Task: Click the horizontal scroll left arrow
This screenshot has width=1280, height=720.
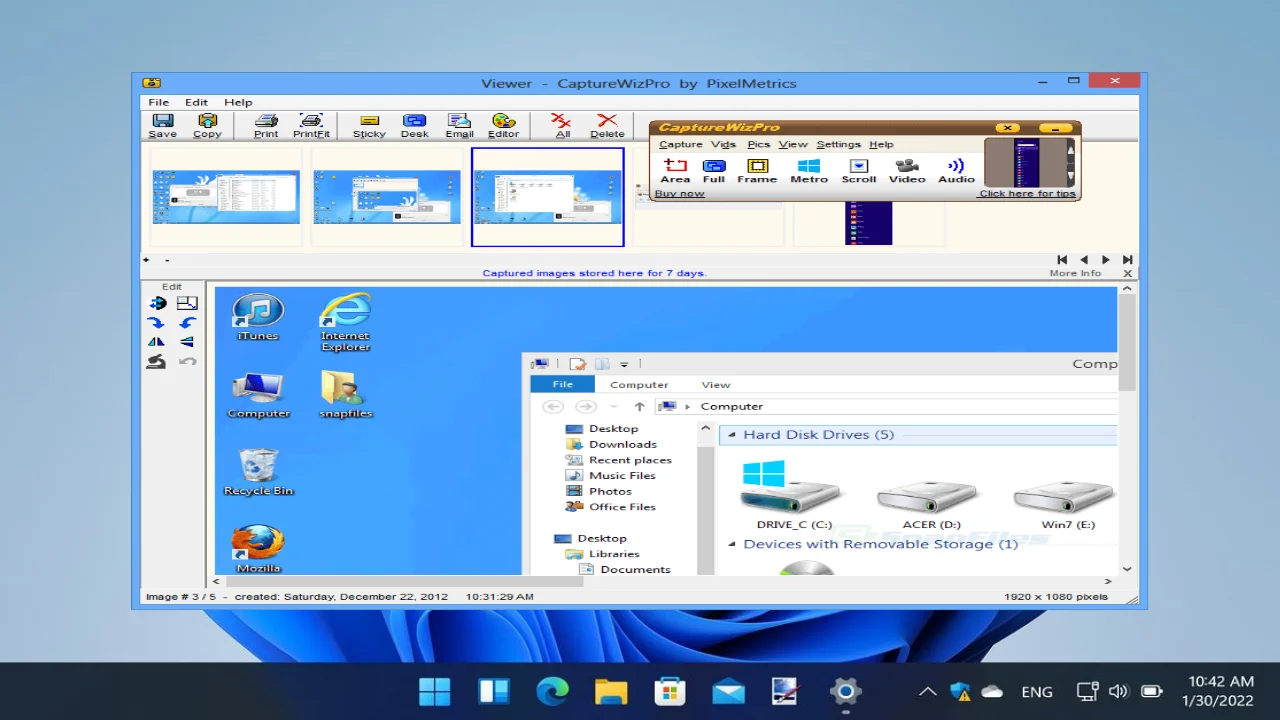Action: (x=218, y=581)
